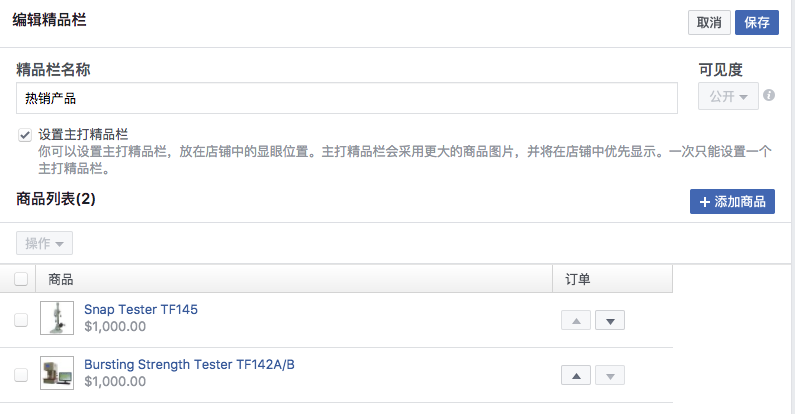This screenshot has height=414, width=795.
Task: Open Snap Tester TF145 product thumbnail
Action: click(x=57, y=318)
